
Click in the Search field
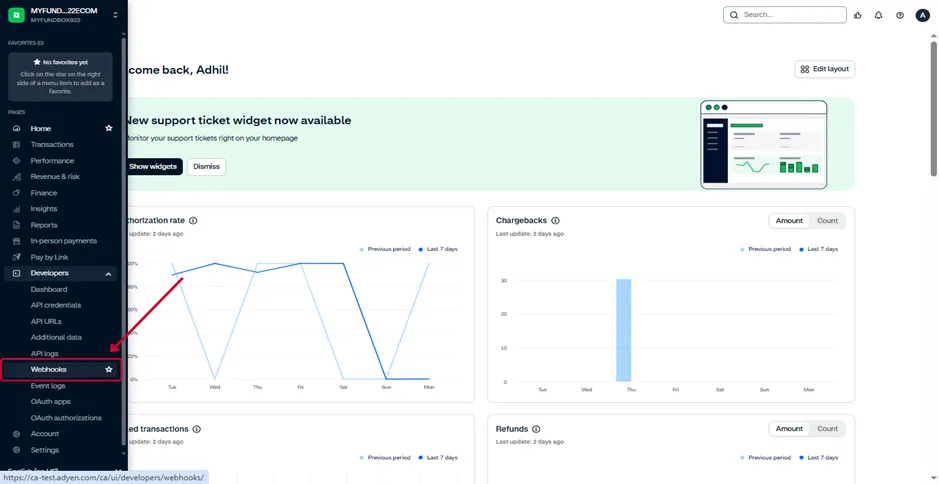point(784,15)
